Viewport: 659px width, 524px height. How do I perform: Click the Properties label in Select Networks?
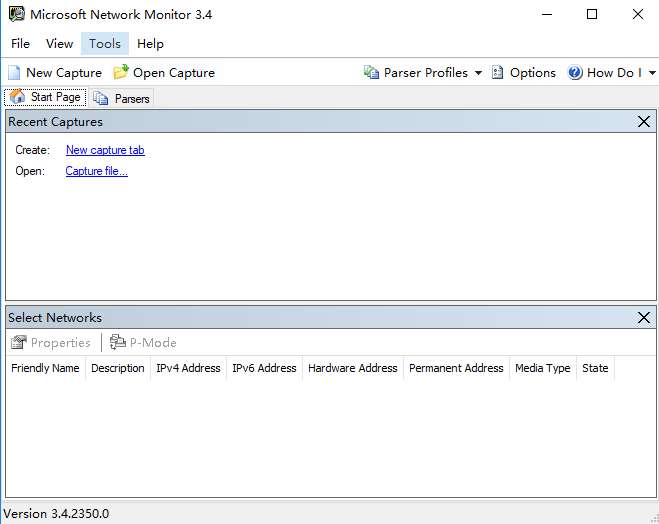(61, 343)
